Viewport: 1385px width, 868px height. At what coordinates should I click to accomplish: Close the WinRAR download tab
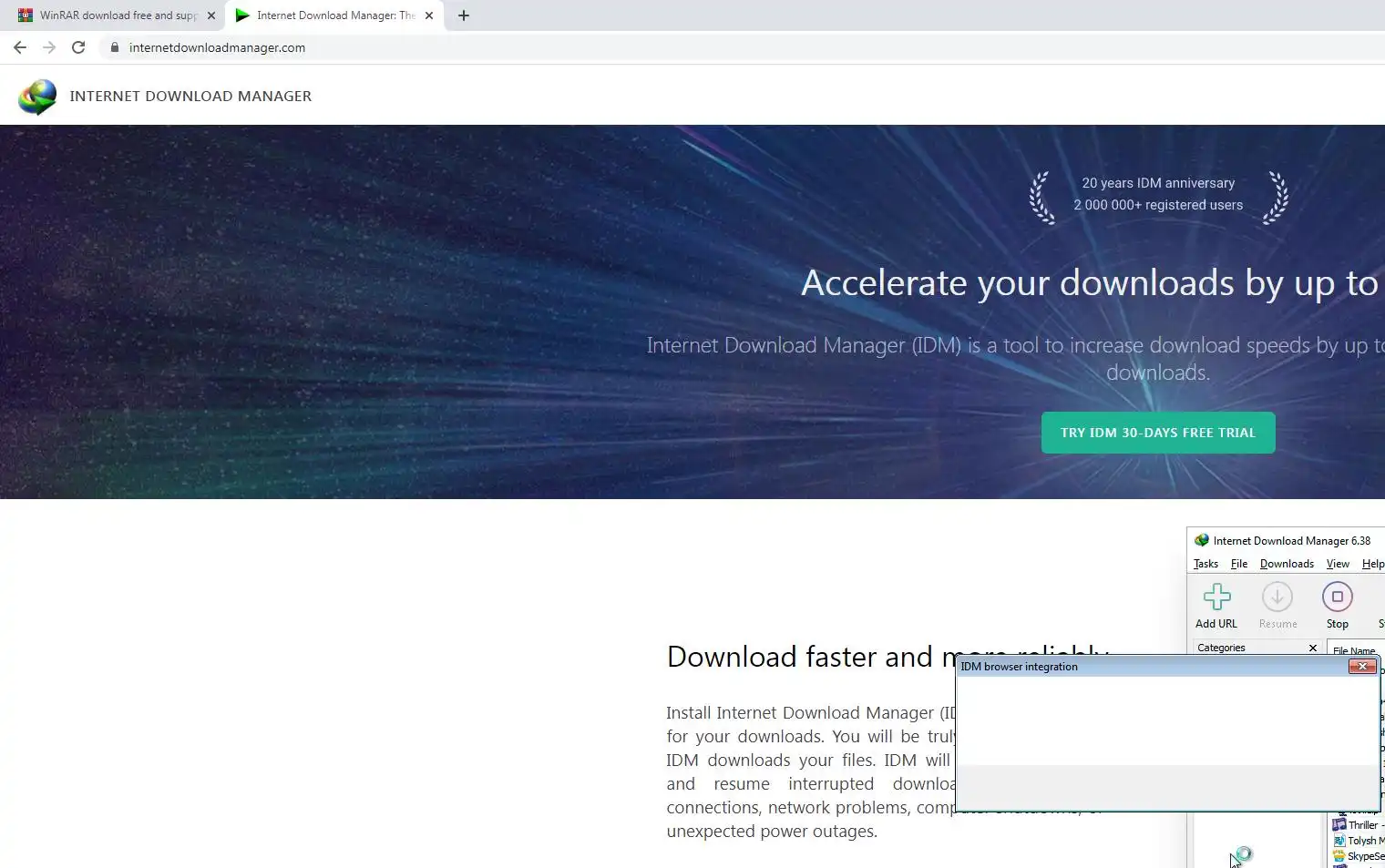(x=211, y=15)
